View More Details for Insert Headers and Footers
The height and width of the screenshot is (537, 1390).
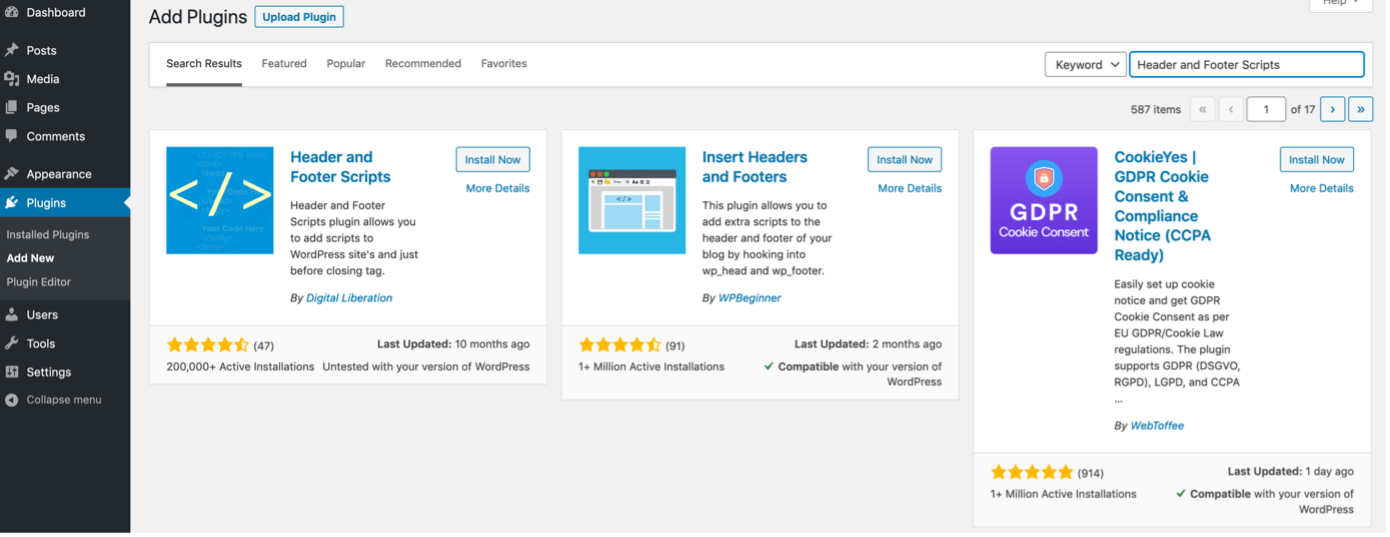[x=910, y=188]
